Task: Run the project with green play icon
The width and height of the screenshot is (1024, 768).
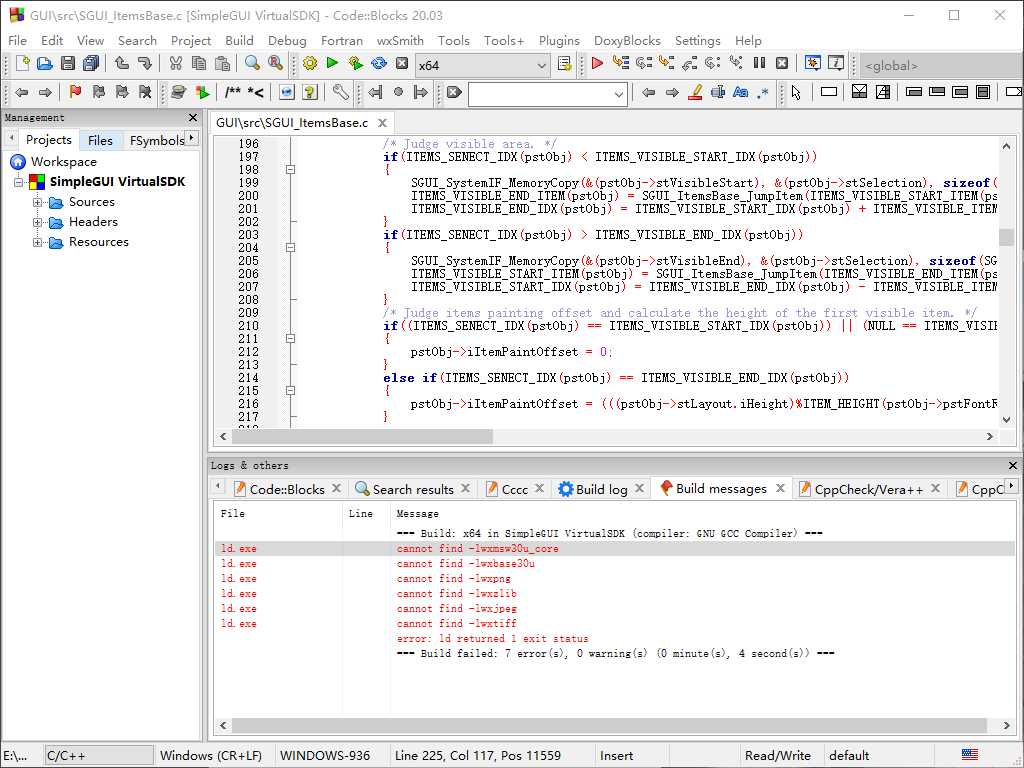Action: coord(332,63)
